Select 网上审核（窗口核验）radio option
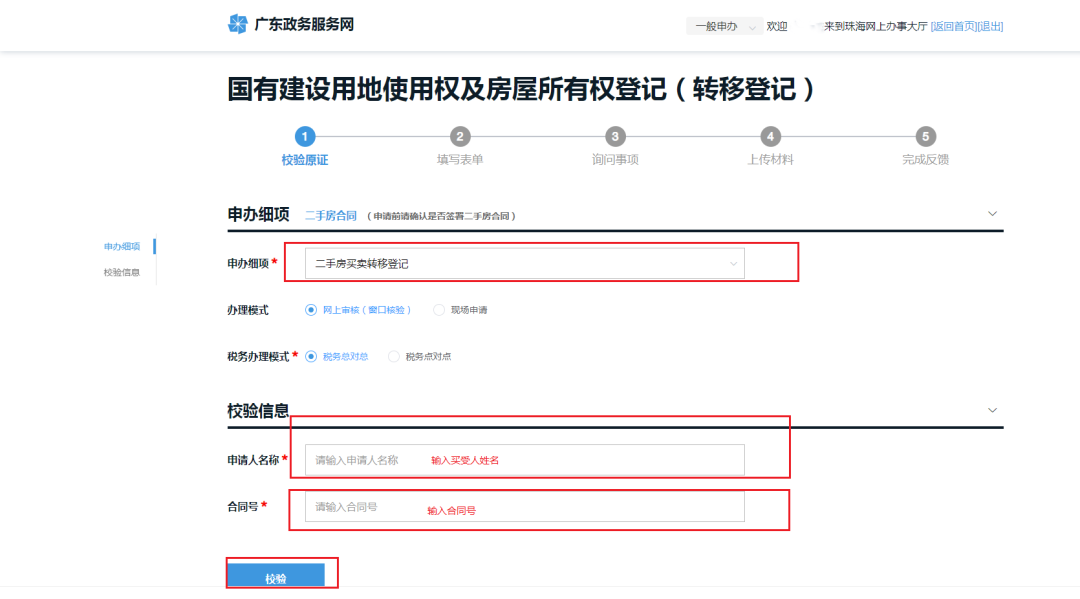The width and height of the screenshot is (1080, 599). pyautogui.click(x=310, y=310)
